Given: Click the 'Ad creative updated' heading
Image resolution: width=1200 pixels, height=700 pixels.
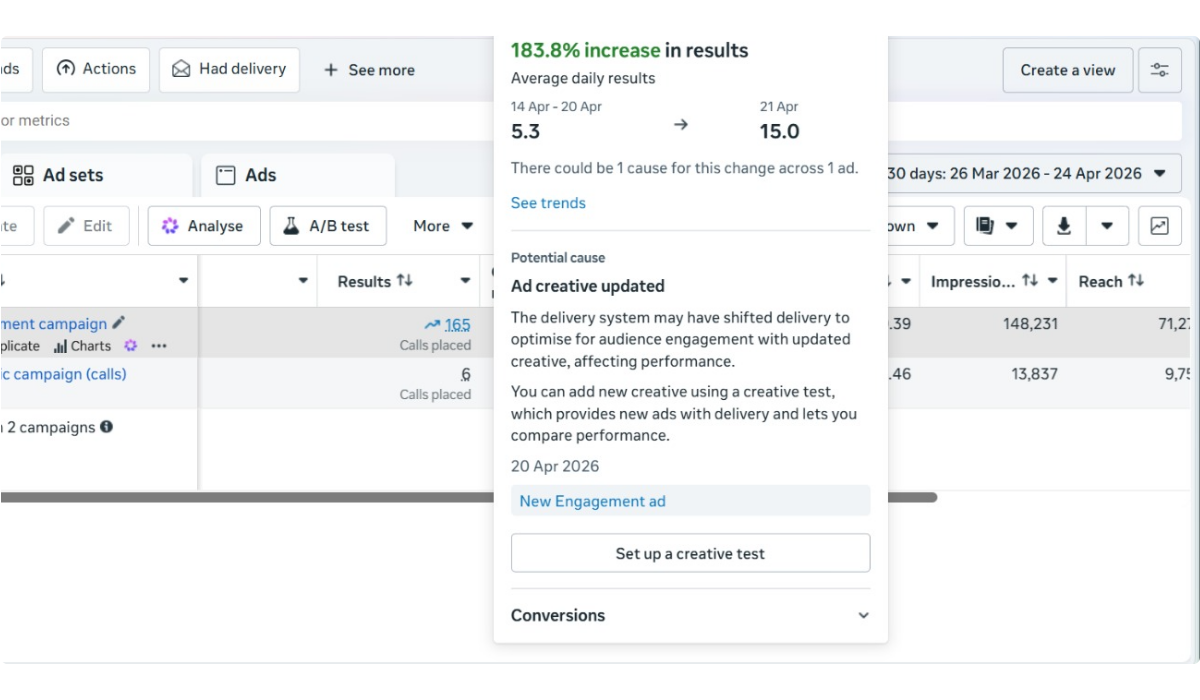Looking at the screenshot, I should pyautogui.click(x=588, y=286).
